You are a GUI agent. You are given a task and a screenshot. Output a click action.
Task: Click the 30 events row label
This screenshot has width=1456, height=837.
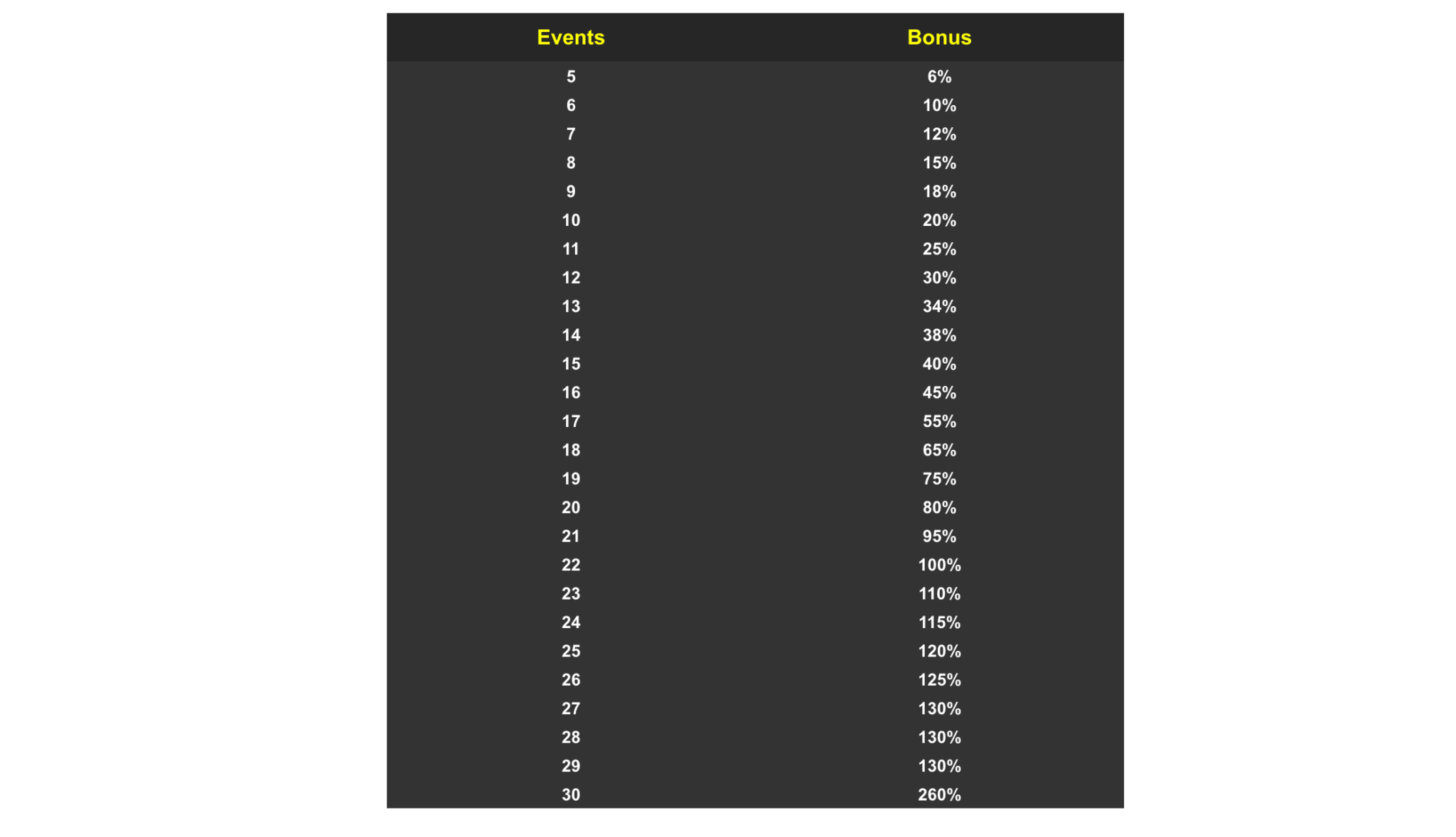(570, 794)
